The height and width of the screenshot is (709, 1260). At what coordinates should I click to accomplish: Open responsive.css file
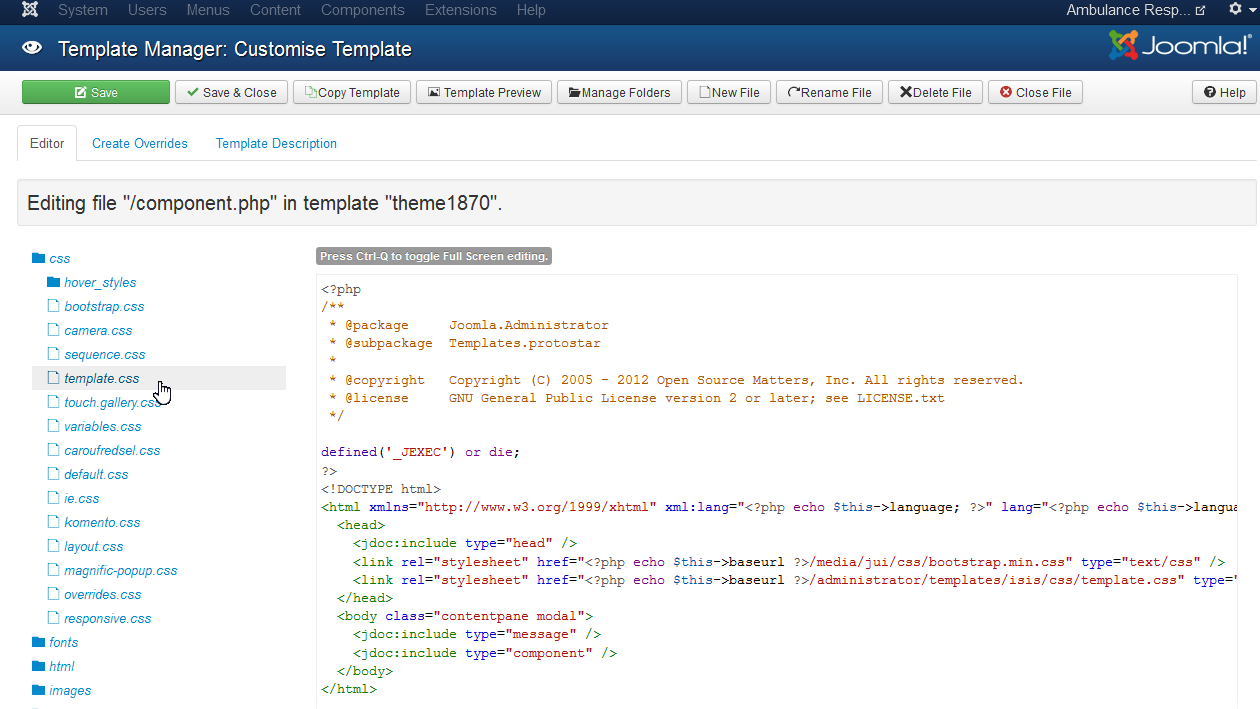(x=108, y=619)
